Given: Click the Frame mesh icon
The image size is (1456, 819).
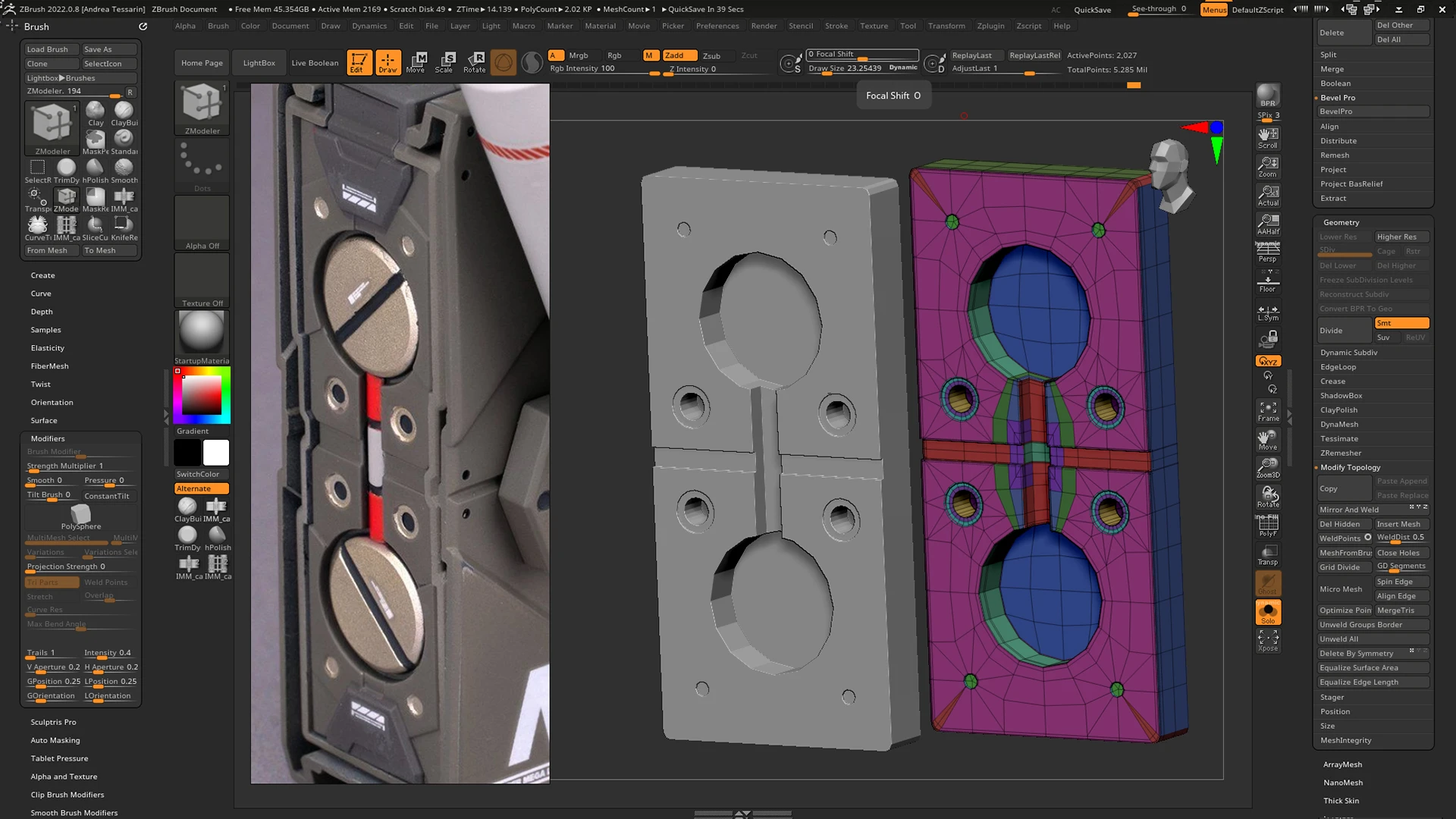Looking at the screenshot, I should coord(1268,411).
